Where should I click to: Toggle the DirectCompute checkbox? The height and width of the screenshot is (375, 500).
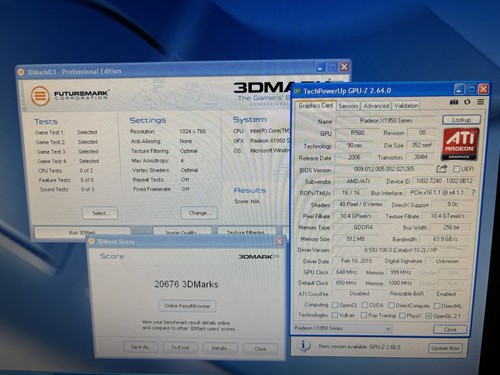point(391,305)
